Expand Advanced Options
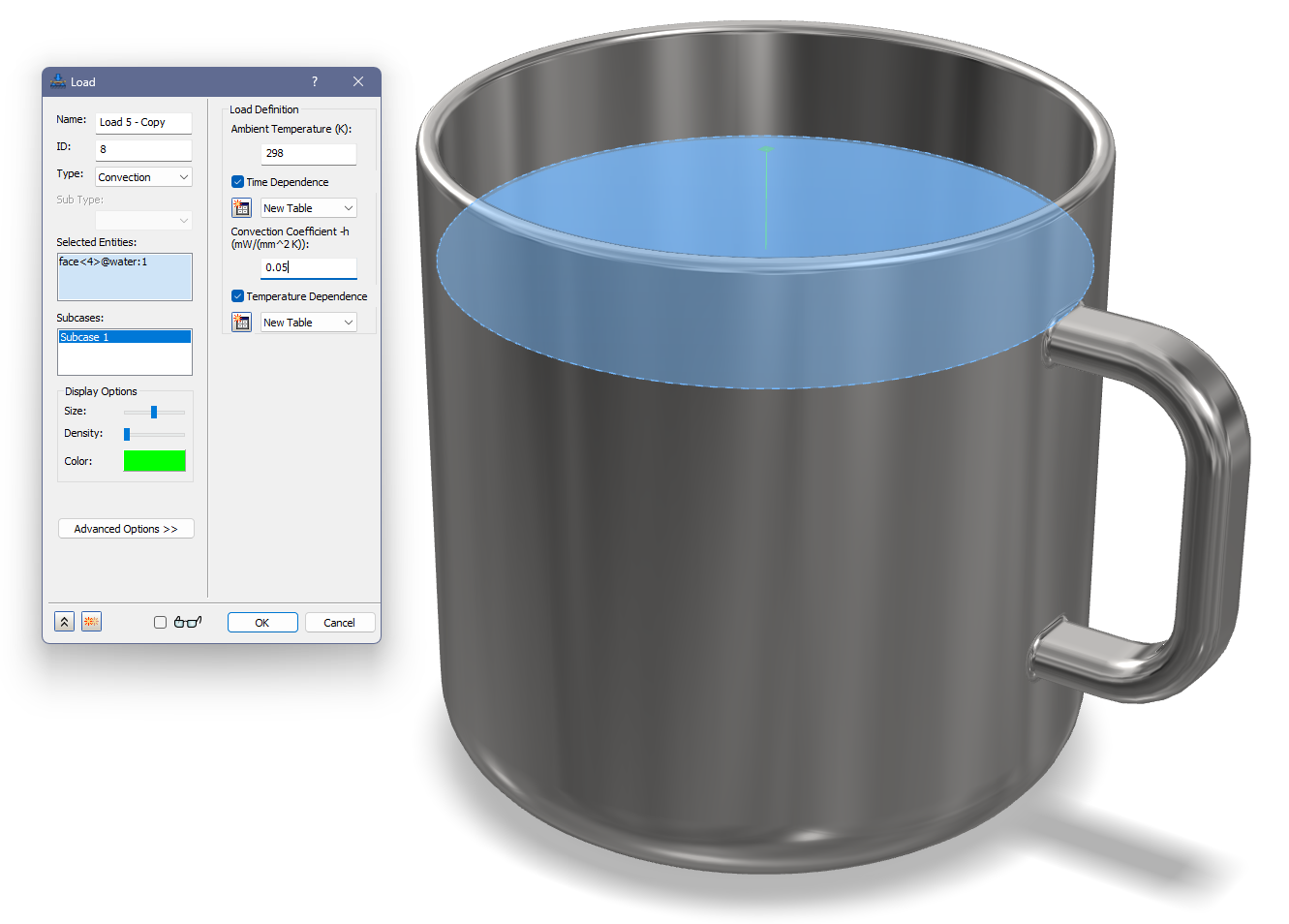The height and width of the screenshot is (924, 1289). click(x=126, y=528)
